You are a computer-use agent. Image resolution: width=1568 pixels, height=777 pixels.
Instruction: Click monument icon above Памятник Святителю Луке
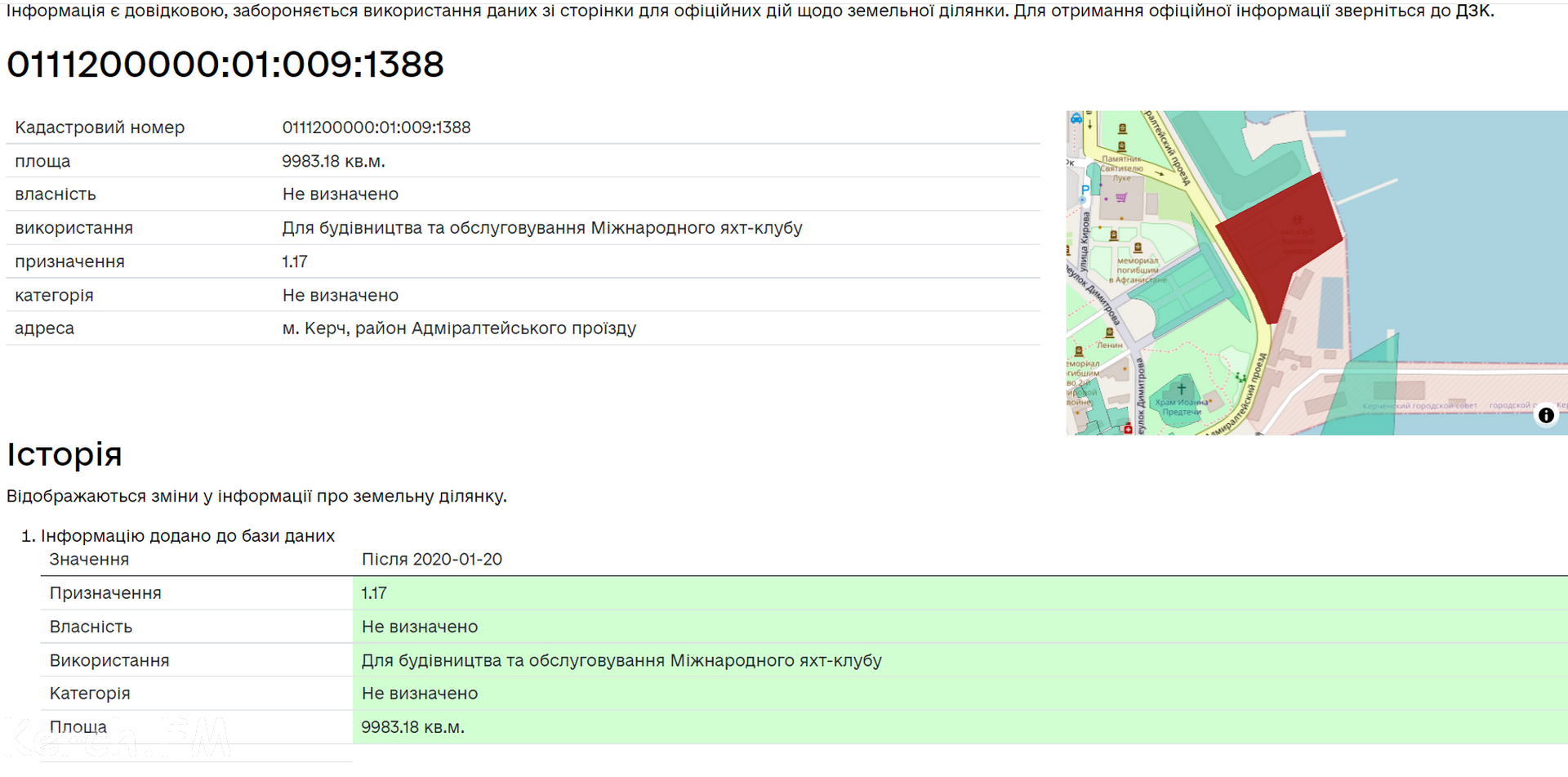[1122, 146]
